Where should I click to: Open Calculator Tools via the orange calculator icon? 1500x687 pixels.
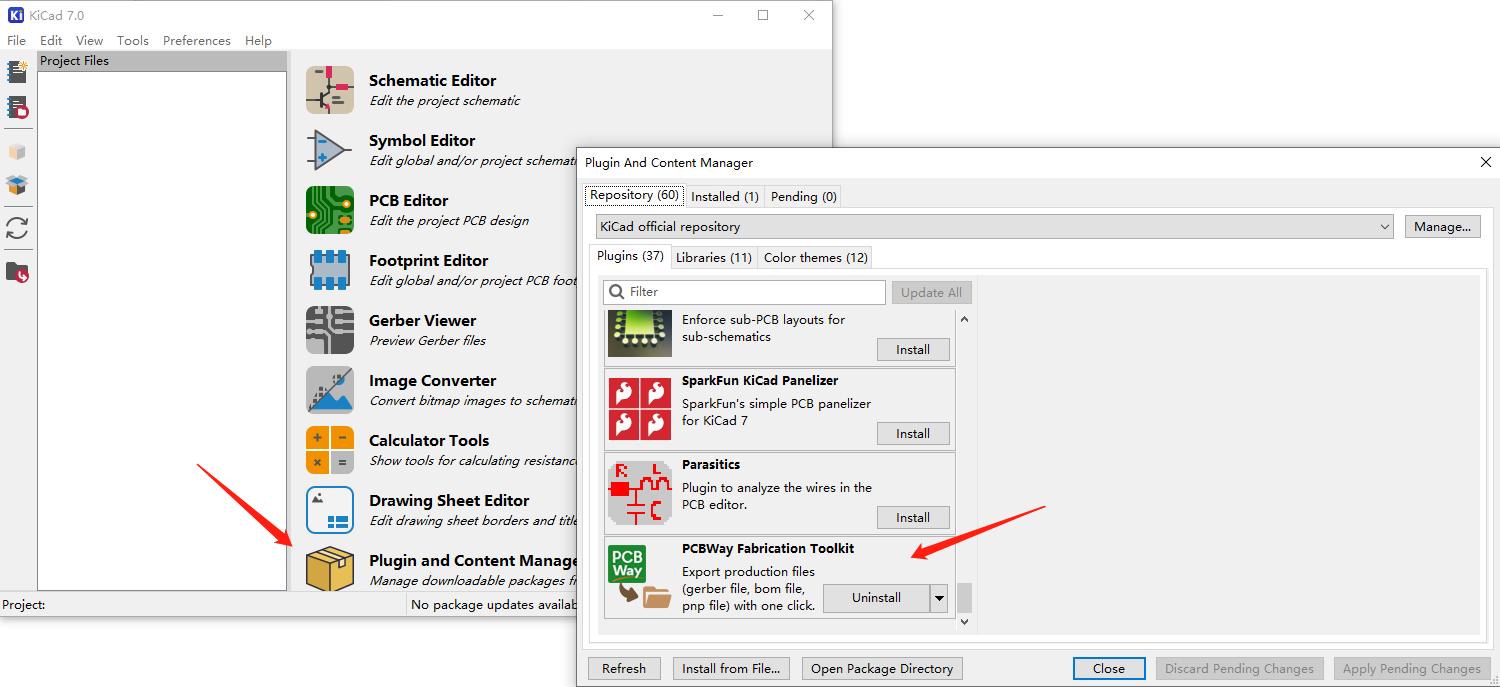pos(330,450)
